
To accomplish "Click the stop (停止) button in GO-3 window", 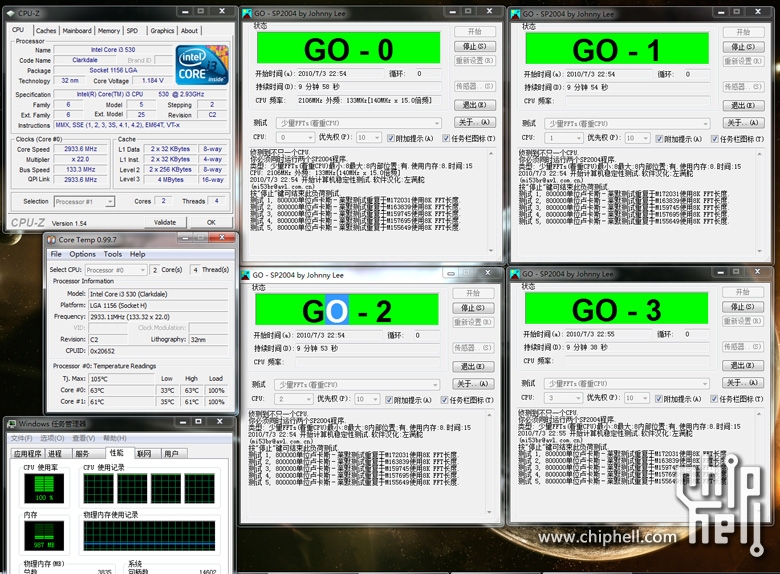I will pos(743,307).
